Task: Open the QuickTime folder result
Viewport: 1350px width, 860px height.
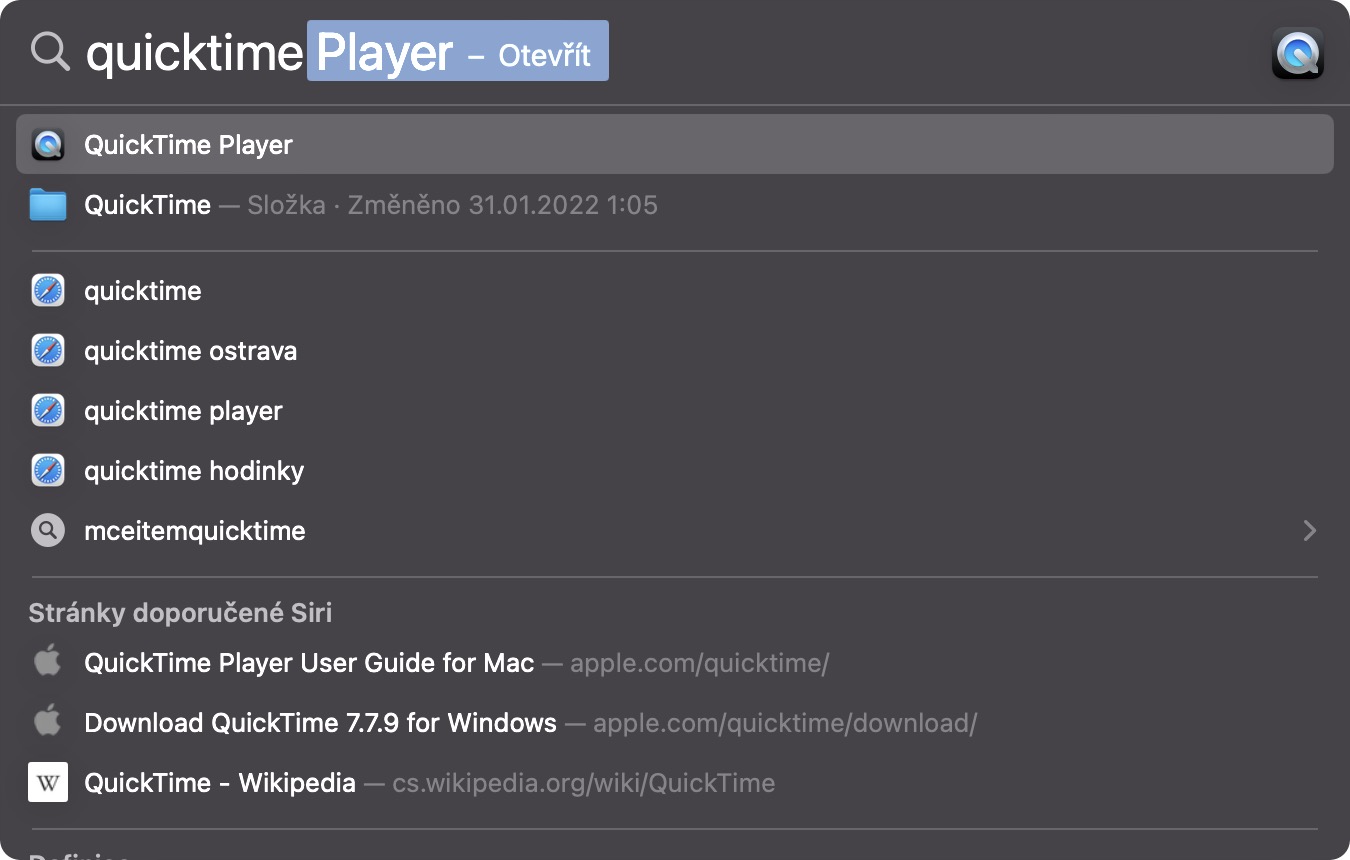Action: coord(148,205)
